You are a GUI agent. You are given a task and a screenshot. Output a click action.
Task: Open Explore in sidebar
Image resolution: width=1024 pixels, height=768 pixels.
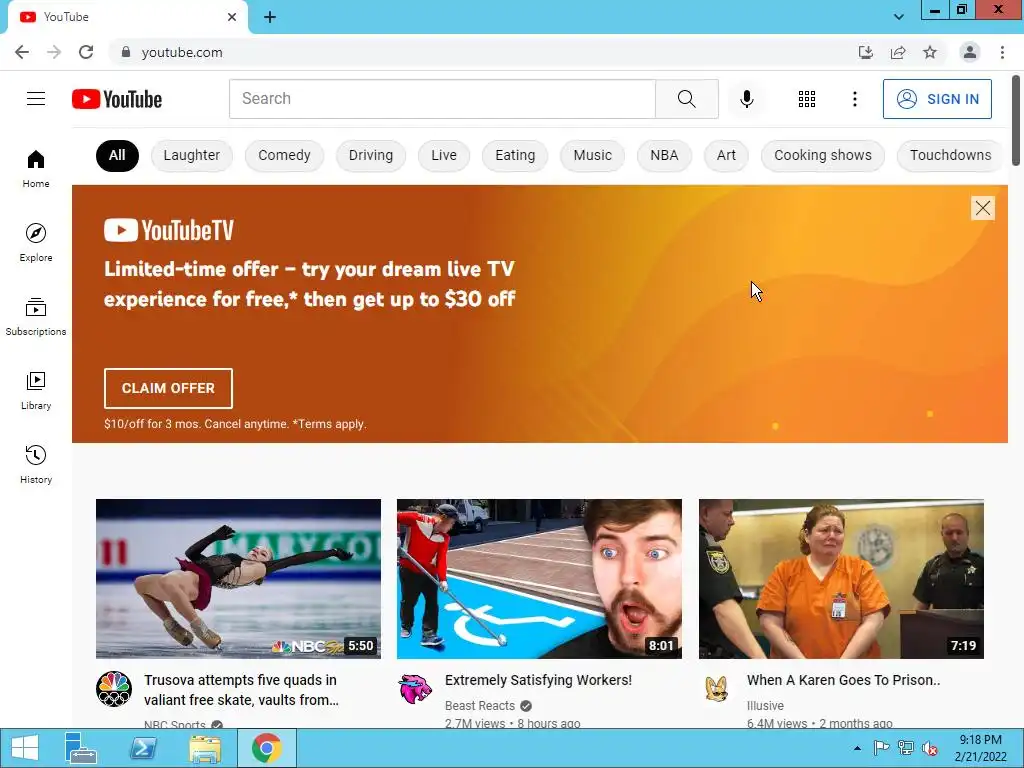click(36, 242)
